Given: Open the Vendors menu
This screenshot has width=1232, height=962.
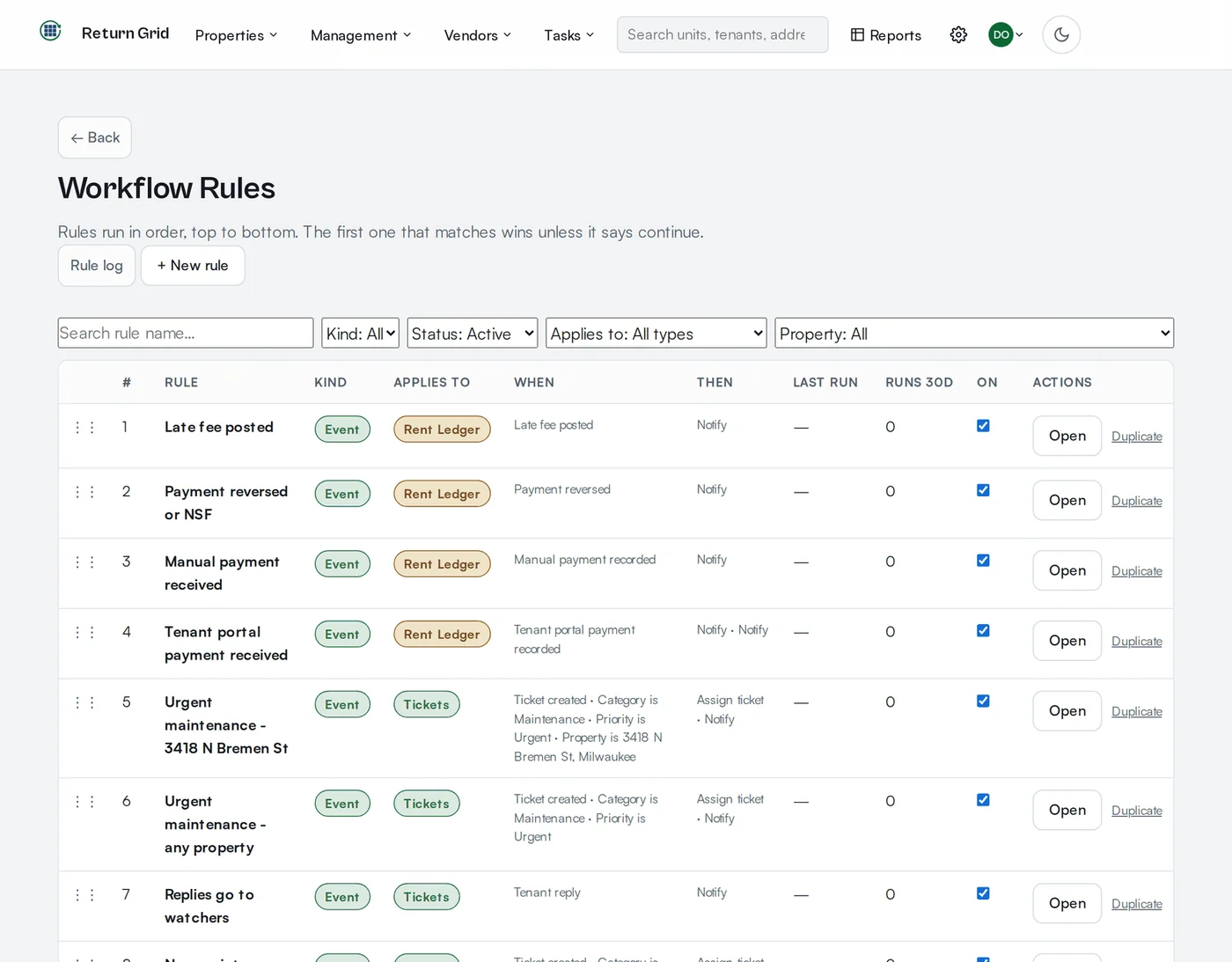Looking at the screenshot, I should point(478,35).
